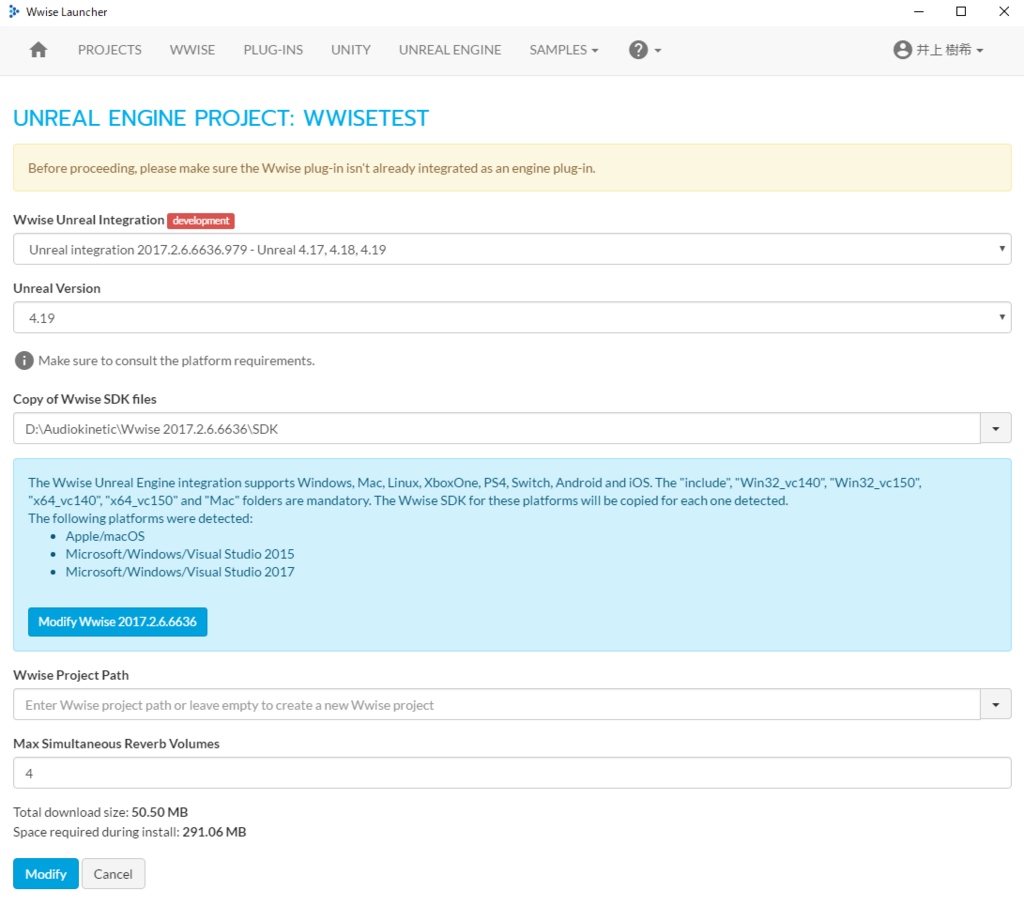Minimize the Wwise Launcher window
The width and height of the screenshot is (1024, 906).
[918, 12]
